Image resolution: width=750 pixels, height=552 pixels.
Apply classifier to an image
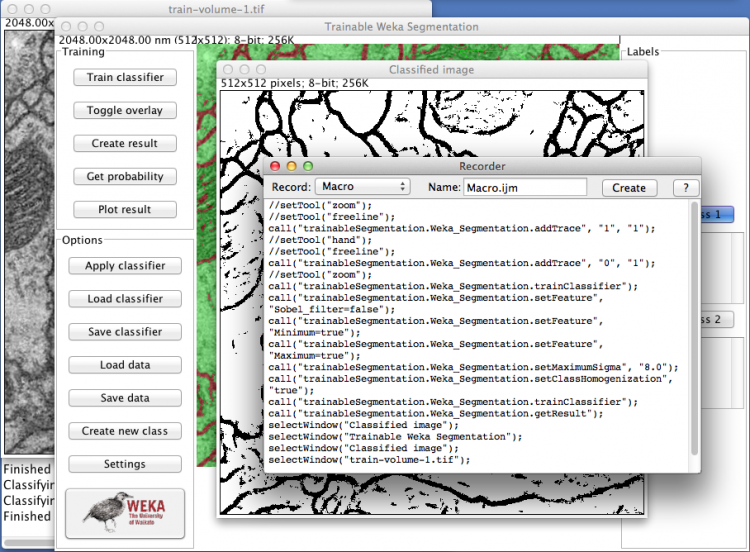click(125, 265)
